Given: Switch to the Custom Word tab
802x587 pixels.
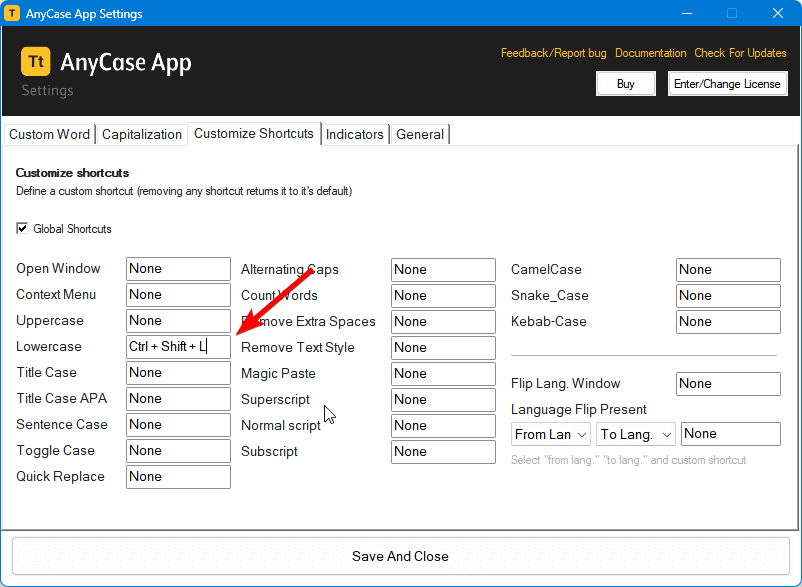Looking at the screenshot, I should click(50, 134).
